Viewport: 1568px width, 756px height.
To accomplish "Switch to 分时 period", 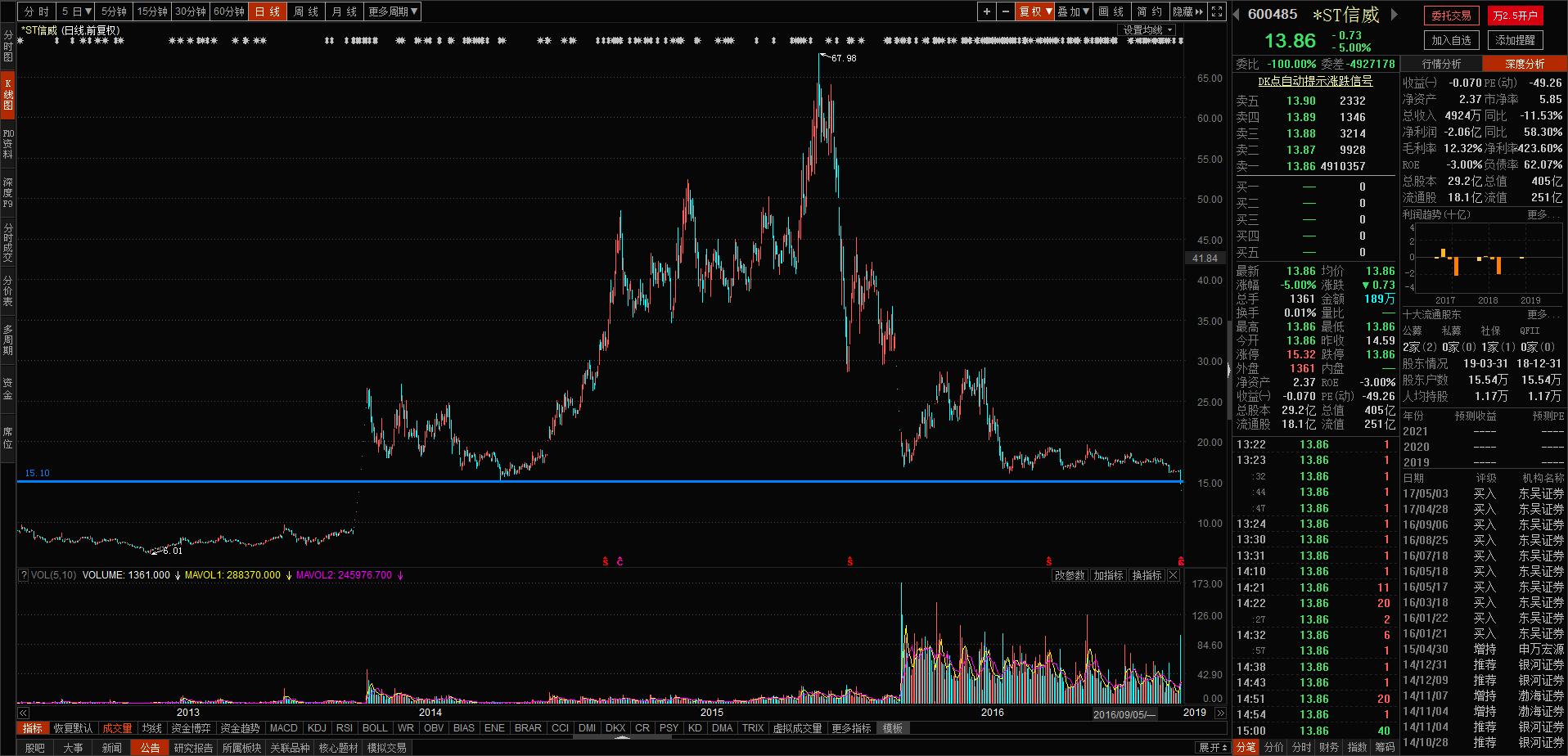I will (37, 11).
